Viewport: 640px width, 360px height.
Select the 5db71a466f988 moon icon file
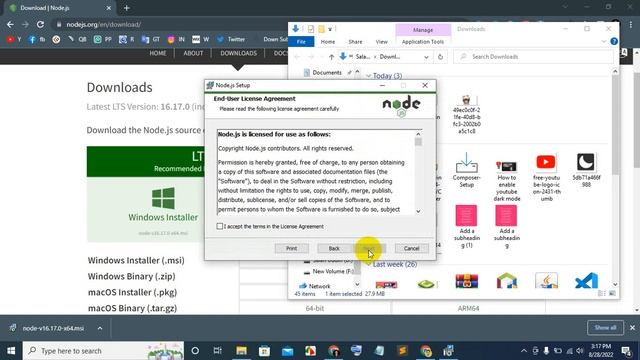586,170
